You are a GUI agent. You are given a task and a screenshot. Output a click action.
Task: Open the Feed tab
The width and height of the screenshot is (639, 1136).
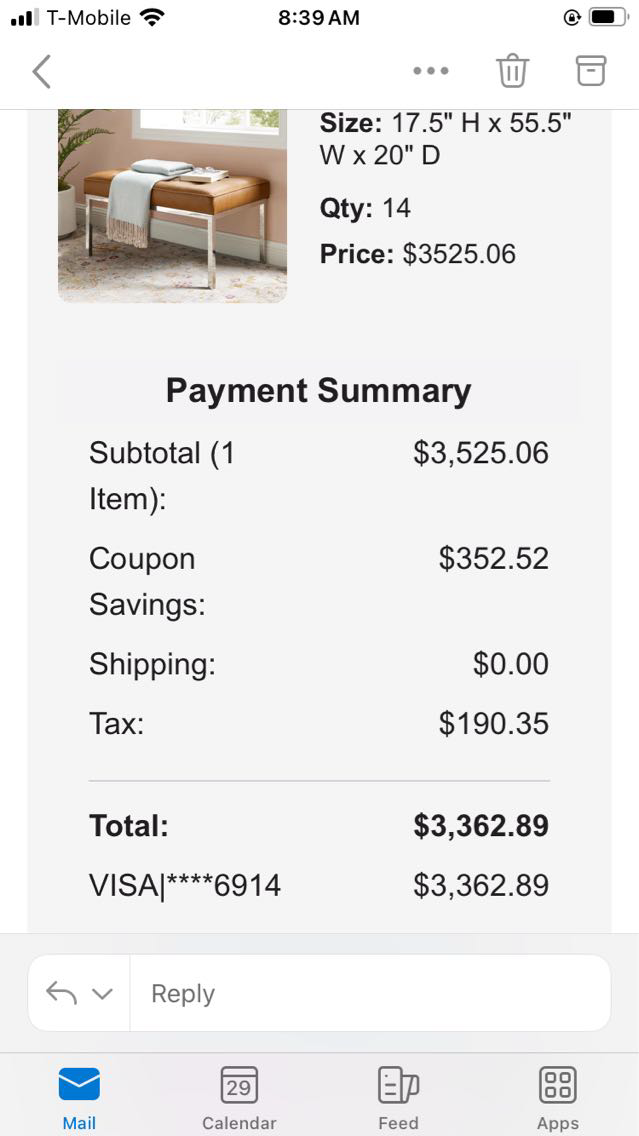(x=398, y=1097)
